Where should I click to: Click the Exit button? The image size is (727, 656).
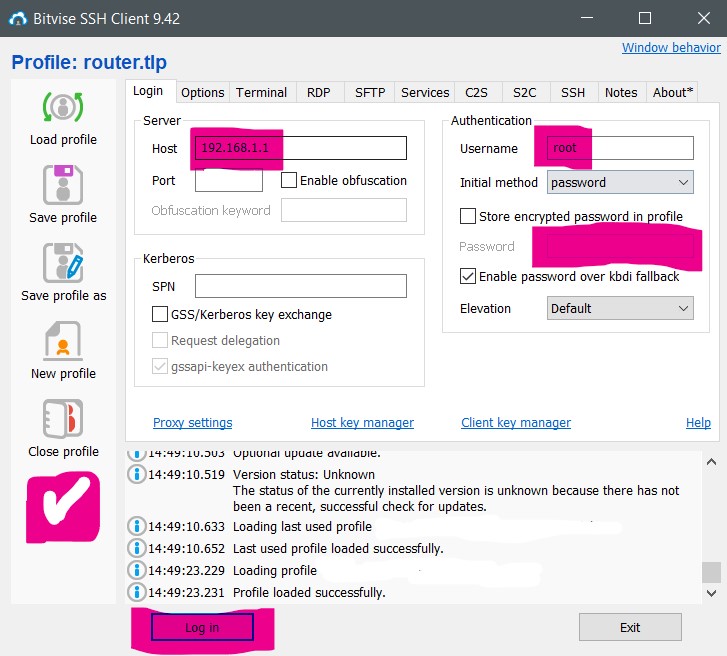[630, 627]
